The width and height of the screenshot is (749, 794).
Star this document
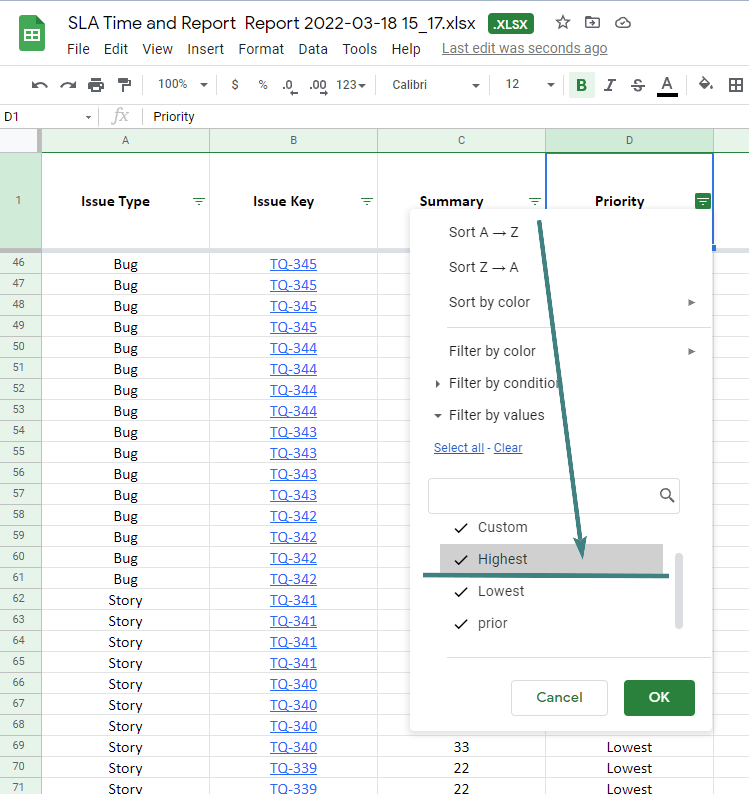[x=563, y=22]
